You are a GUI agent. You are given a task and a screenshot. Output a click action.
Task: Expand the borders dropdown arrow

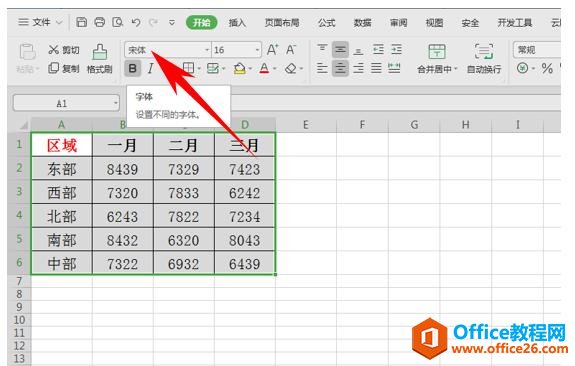point(199,69)
